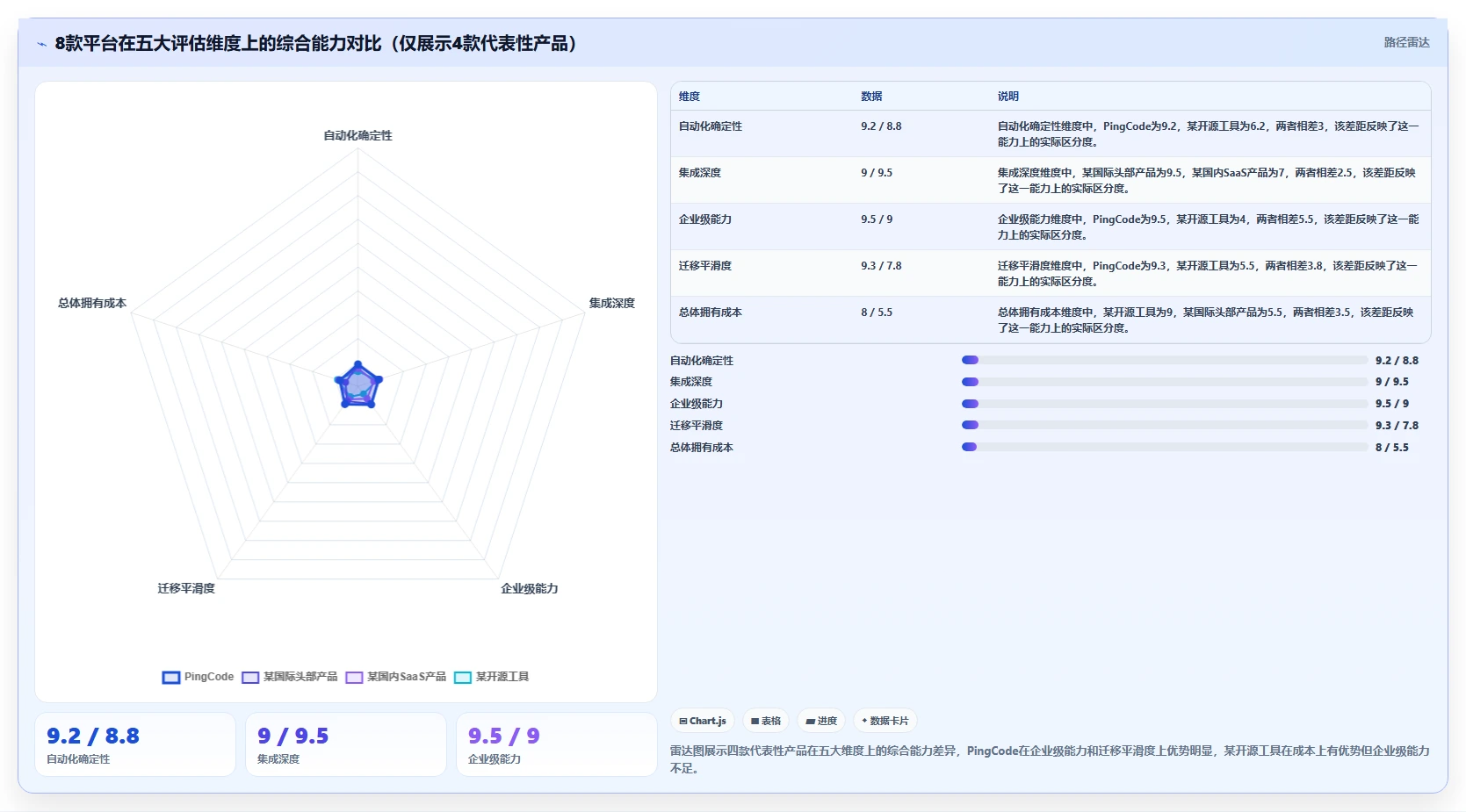Click the radar axis label 集成深度
This screenshot has width=1466, height=812.
coord(612,303)
